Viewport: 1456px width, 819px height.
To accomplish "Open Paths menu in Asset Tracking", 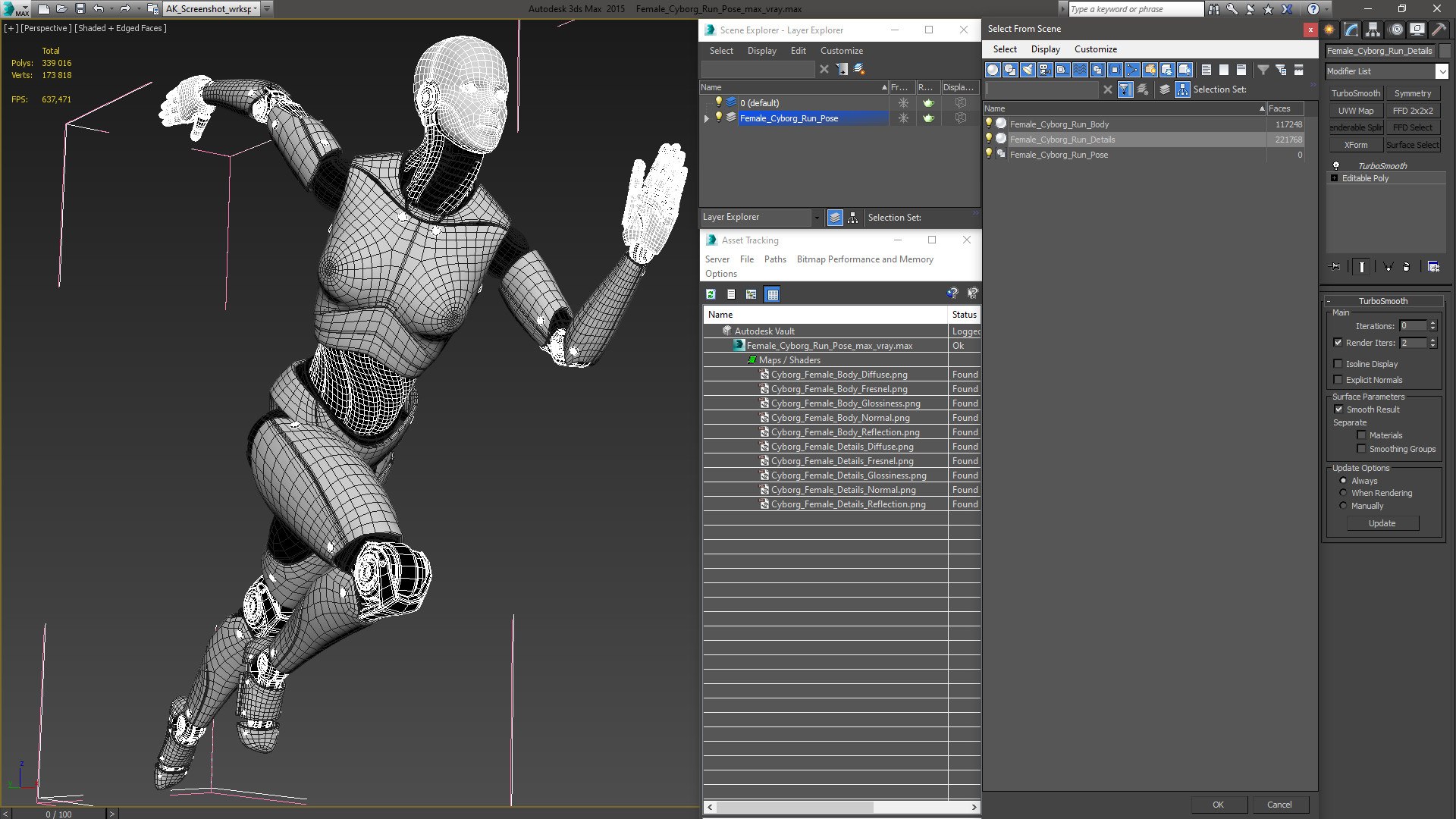I will tap(775, 259).
